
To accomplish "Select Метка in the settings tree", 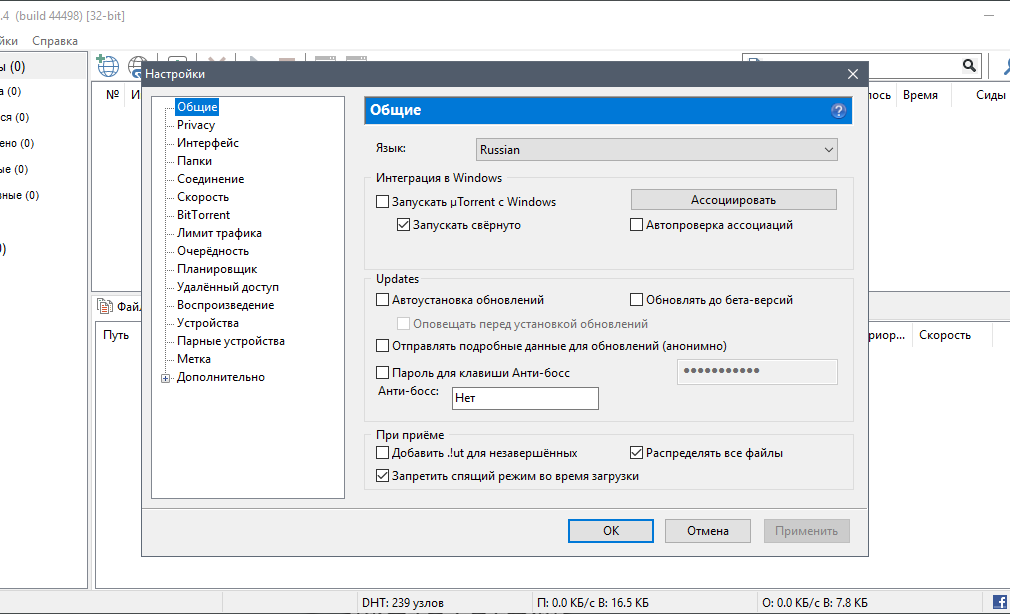I will (194, 360).
